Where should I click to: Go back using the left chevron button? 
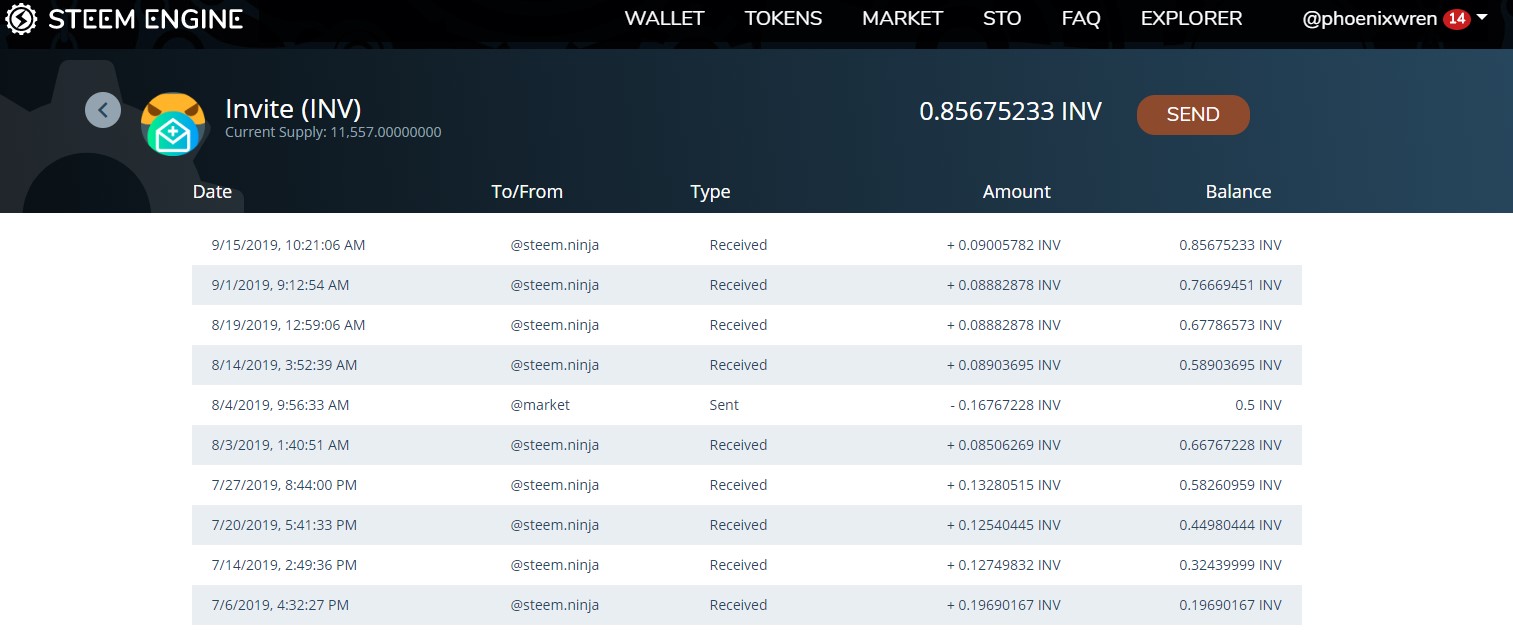pyautogui.click(x=103, y=110)
